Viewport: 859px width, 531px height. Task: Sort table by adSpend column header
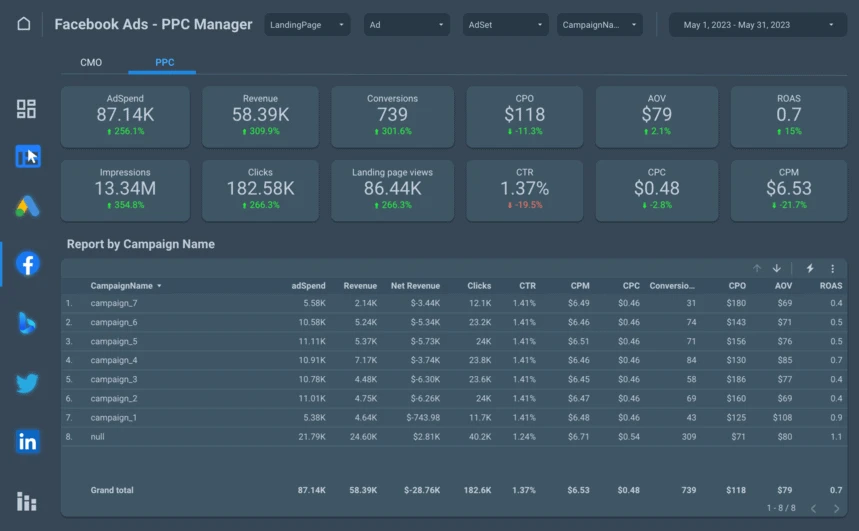[308, 286]
